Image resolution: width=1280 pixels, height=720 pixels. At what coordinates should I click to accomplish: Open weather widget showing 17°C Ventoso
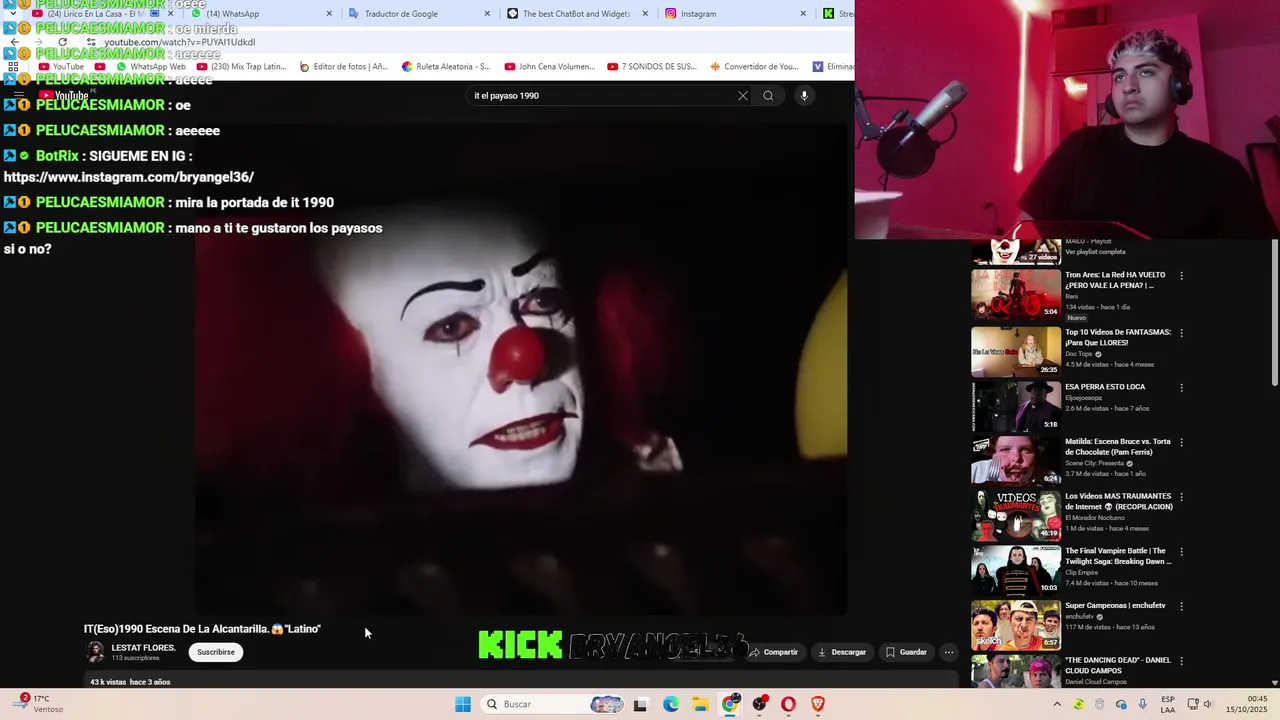coord(36,704)
